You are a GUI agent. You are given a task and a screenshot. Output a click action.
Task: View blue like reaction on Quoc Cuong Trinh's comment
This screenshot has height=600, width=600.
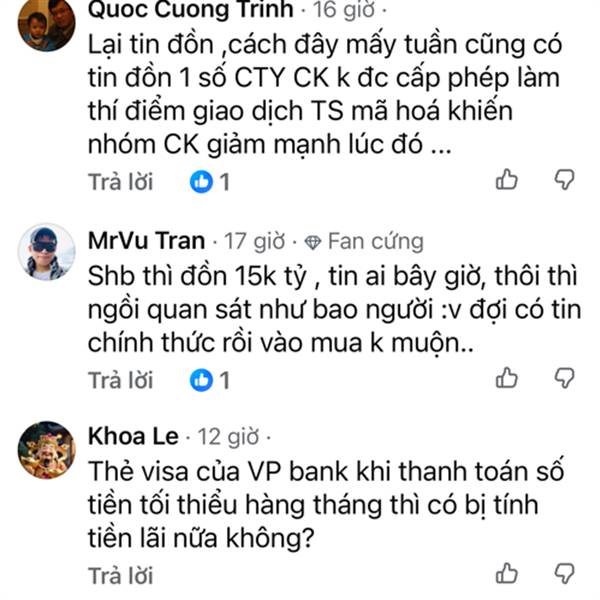pos(201,181)
